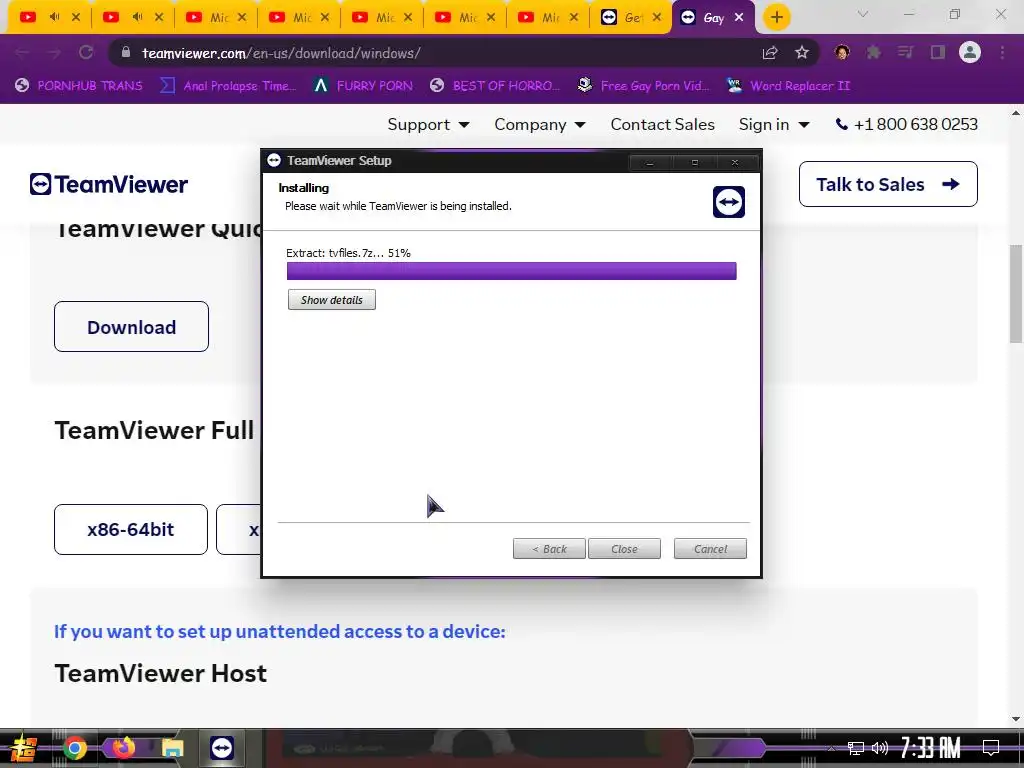Click the scrollbar down arrow on the page
The height and width of the screenshot is (768, 1024).
tap(1016, 719)
